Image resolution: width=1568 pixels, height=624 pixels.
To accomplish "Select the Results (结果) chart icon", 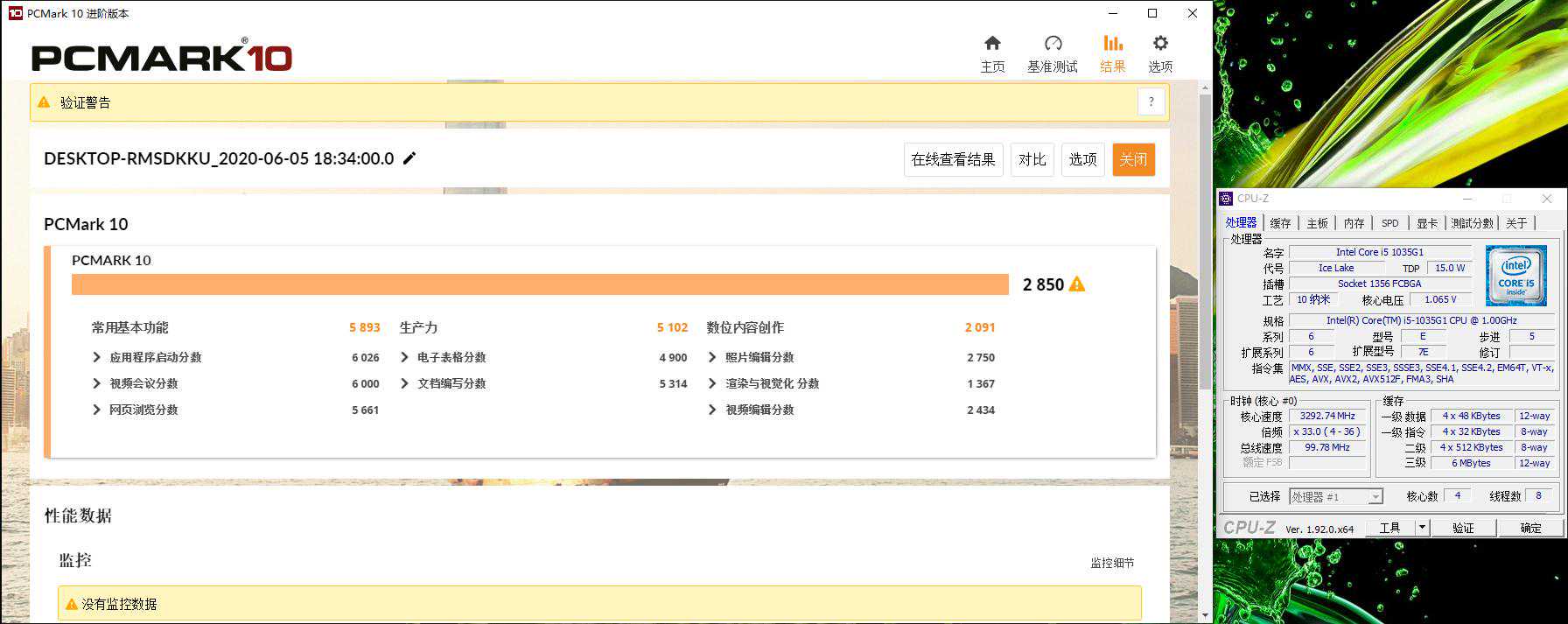I will point(1112,44).
